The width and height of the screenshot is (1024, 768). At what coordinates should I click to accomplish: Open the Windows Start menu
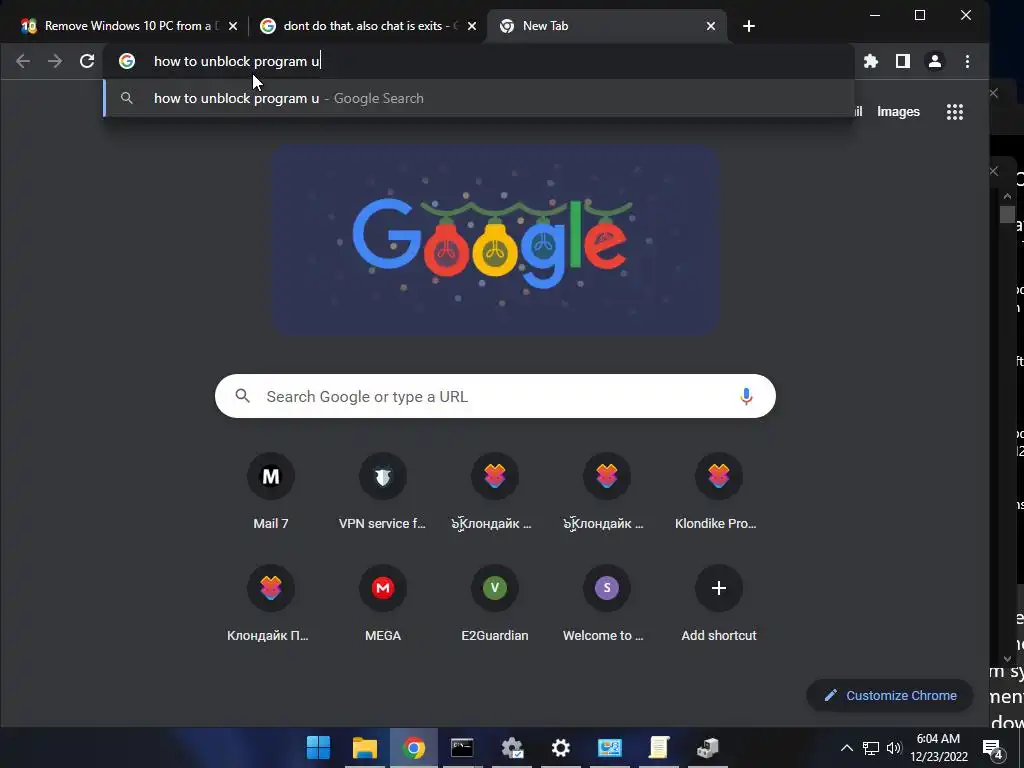[319, 747]
